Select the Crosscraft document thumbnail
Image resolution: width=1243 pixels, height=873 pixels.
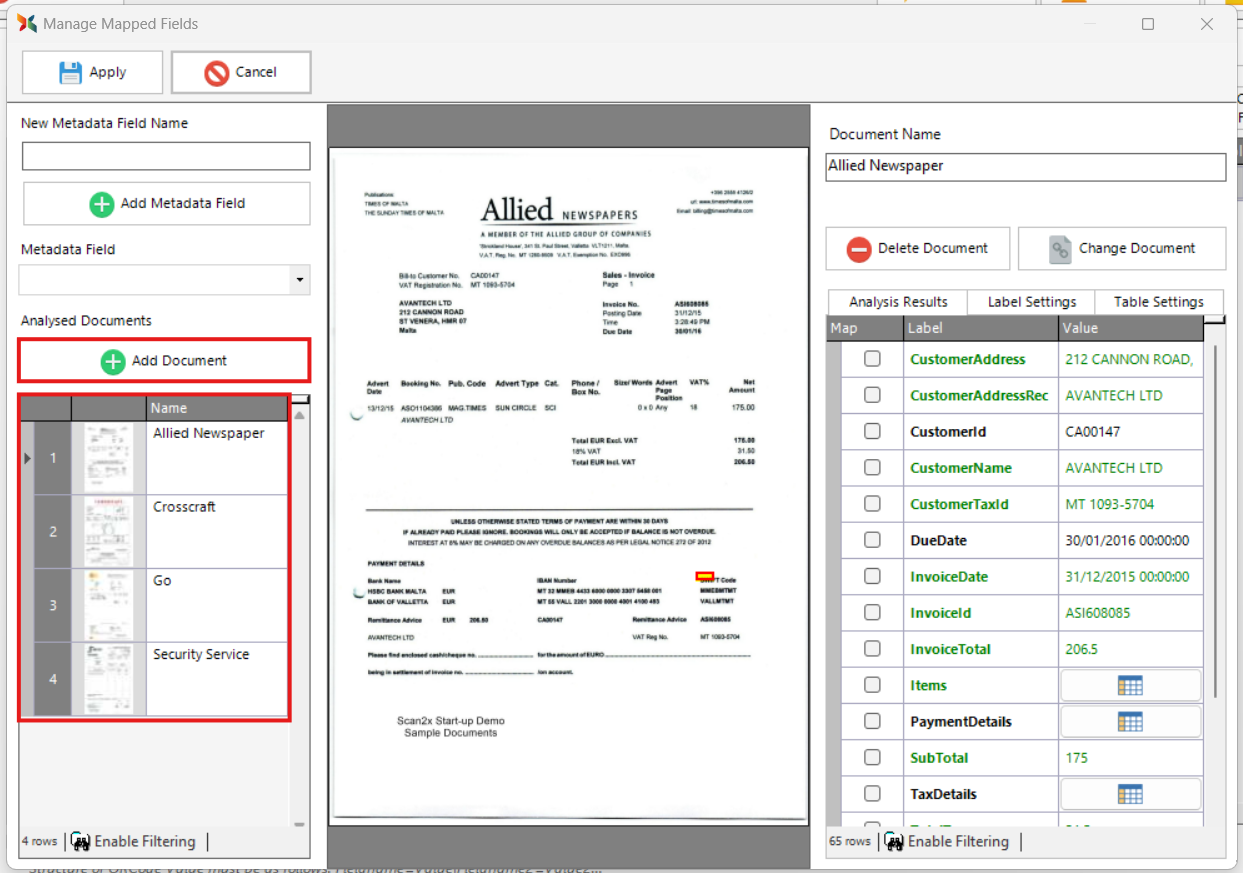tap(109, 532)
